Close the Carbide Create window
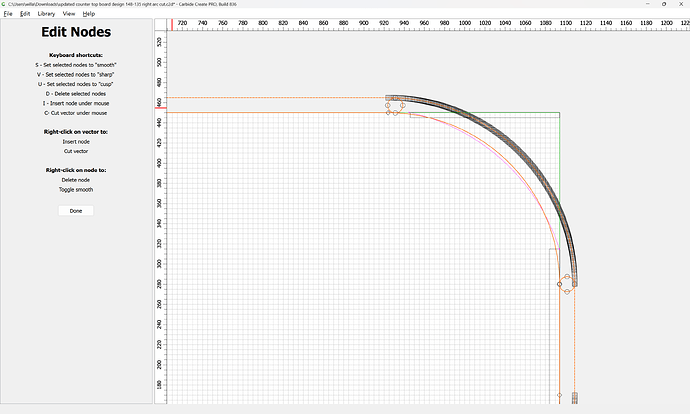Screen dimensions: 690x414 (x=678, y=4)
